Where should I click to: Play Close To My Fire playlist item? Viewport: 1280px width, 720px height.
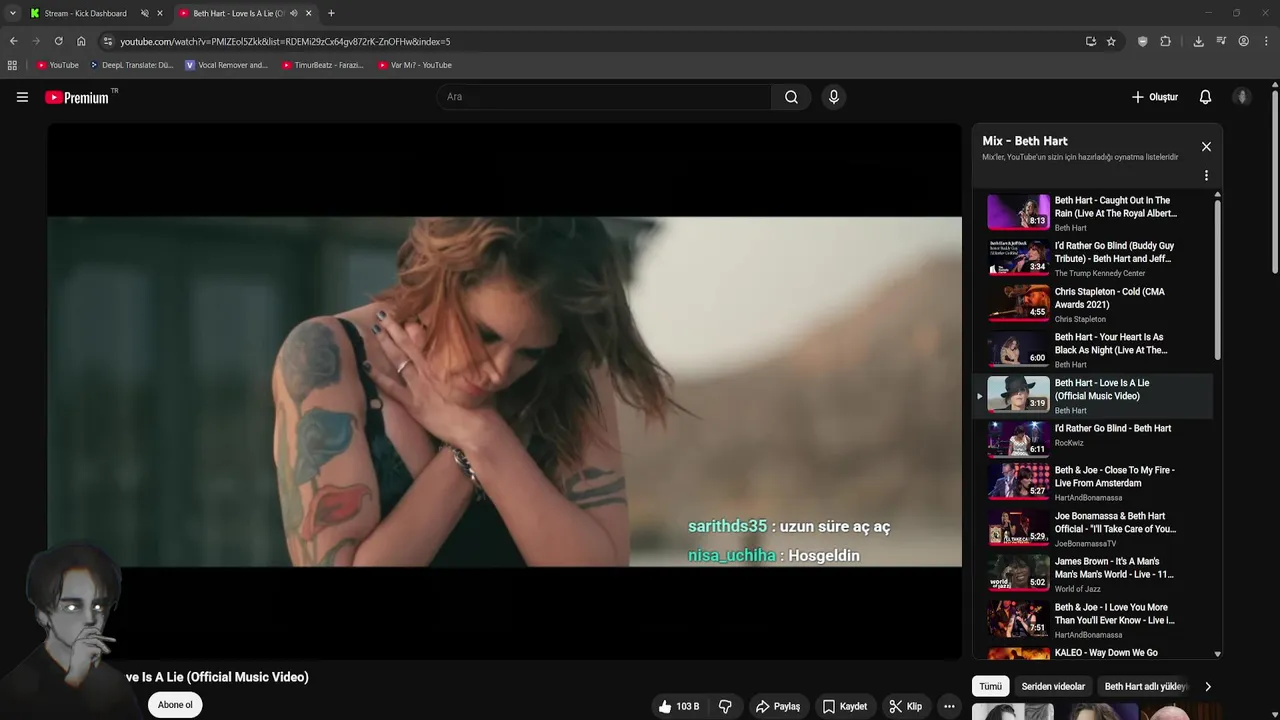tap(1093, 483)
